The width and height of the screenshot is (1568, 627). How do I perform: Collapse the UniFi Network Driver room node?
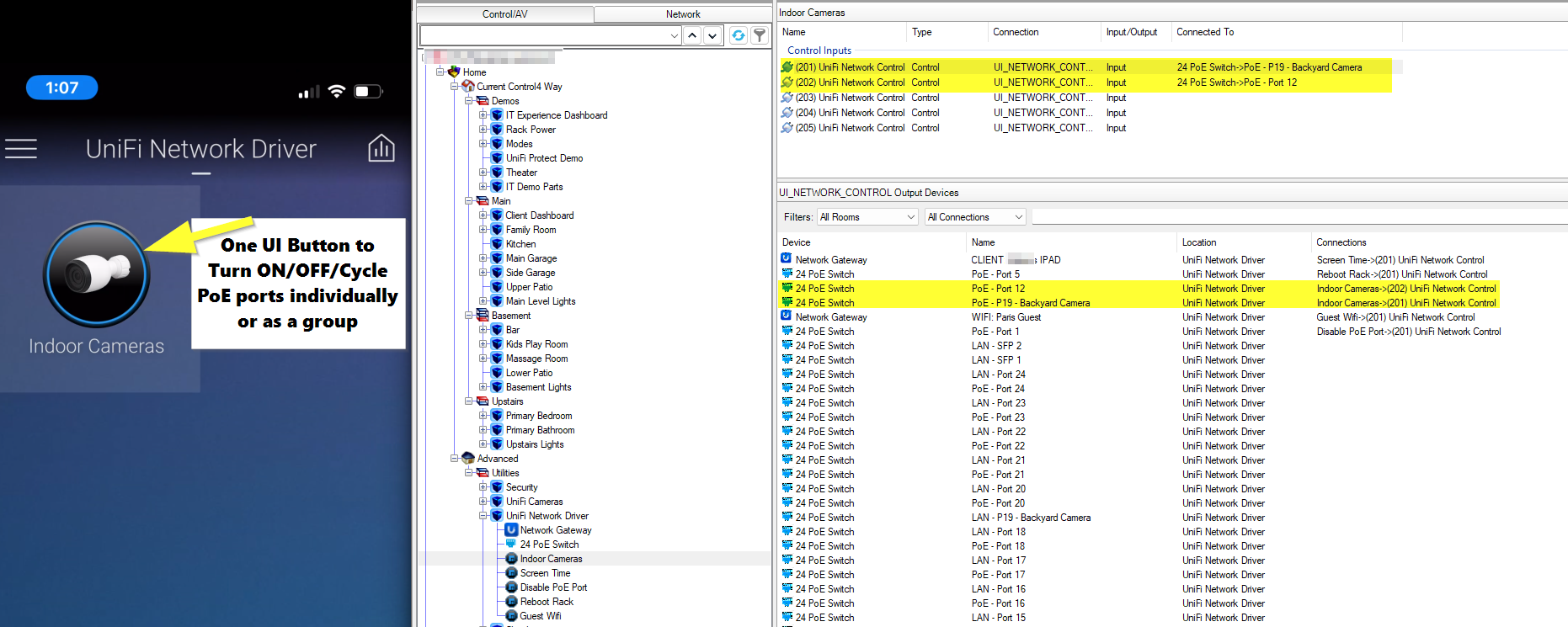pyautogui.click(x=483, y=516)
